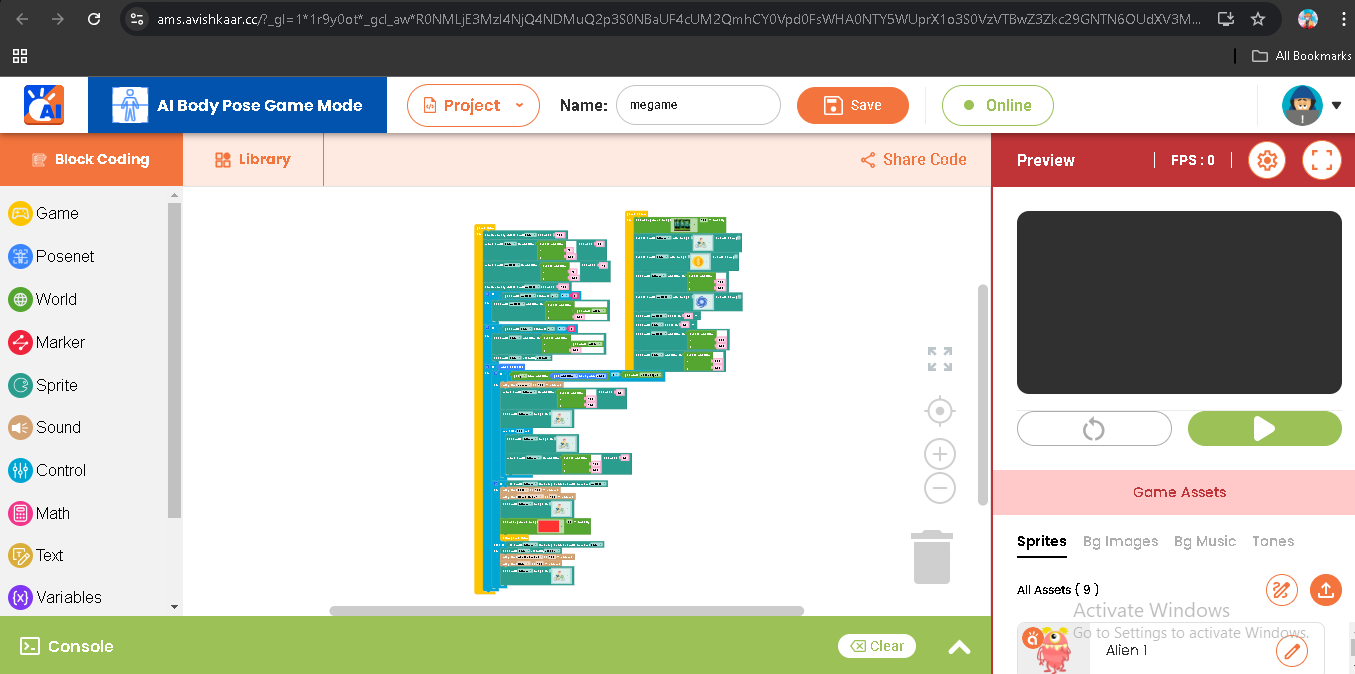Reset the game preview
This screenshot has width=1355, height=674.
pos(1094,429)
